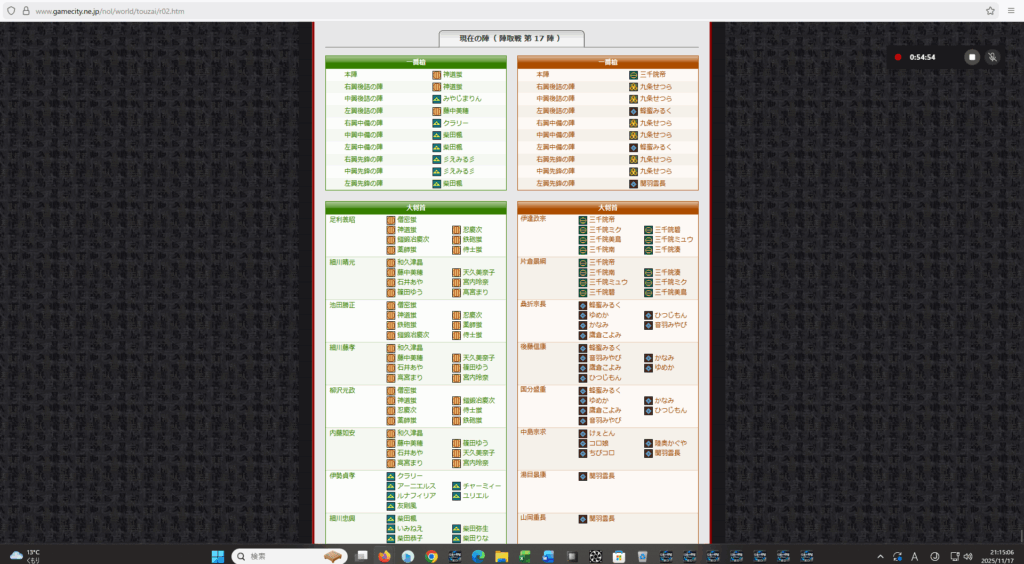1024x564 pixels.
Task: Open the site security lock icon
Action: point(25,10)
